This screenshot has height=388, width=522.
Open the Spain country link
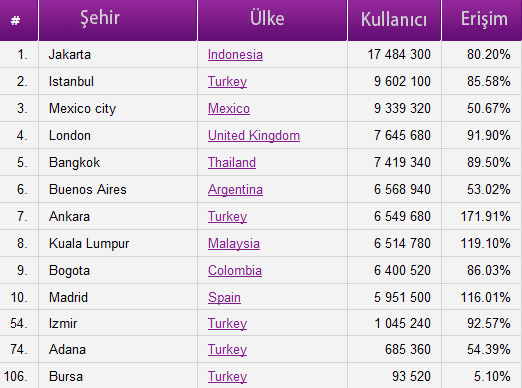pos(224,298)
